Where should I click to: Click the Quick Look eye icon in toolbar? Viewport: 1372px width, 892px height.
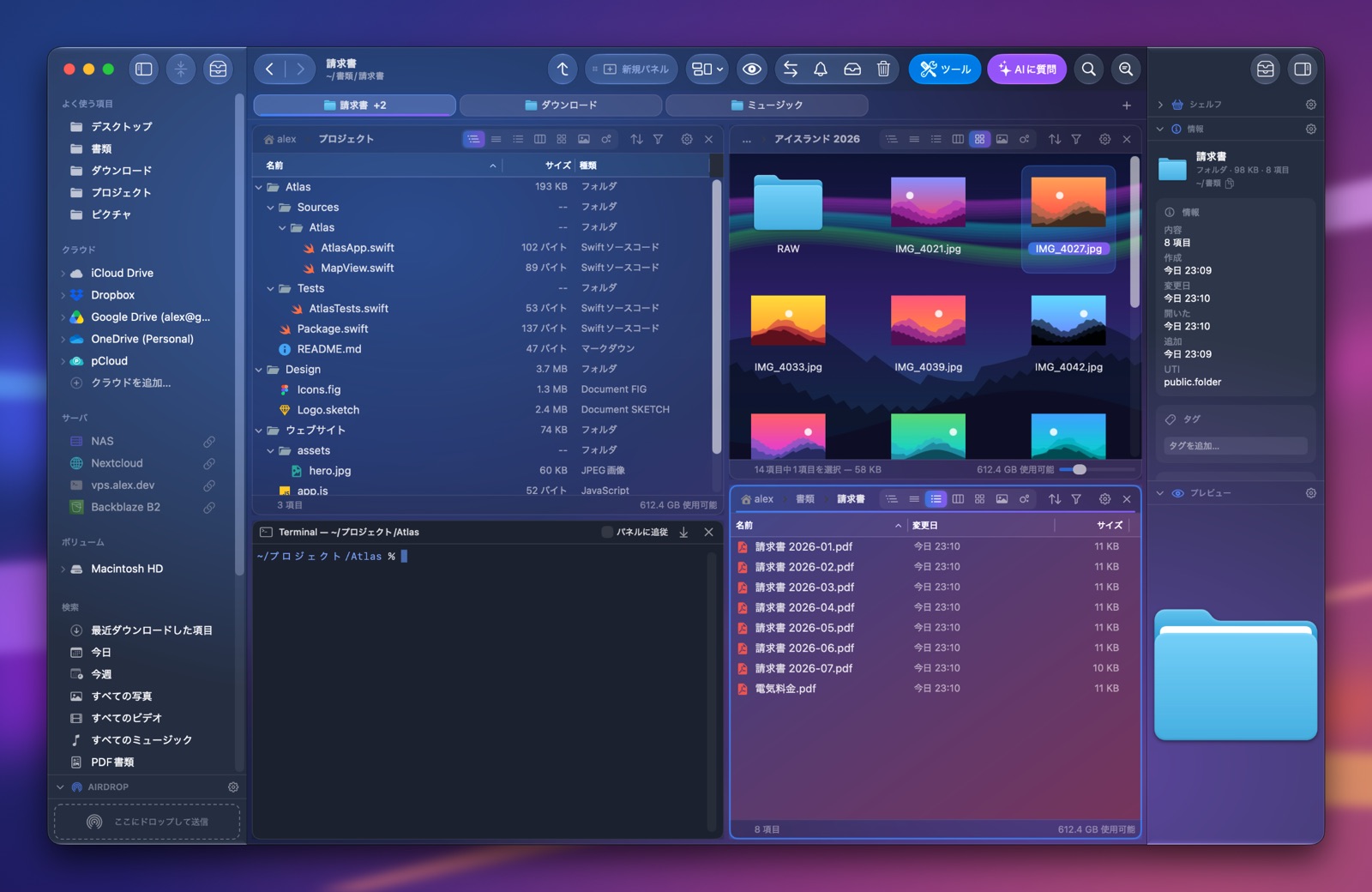tap(752, 69)
